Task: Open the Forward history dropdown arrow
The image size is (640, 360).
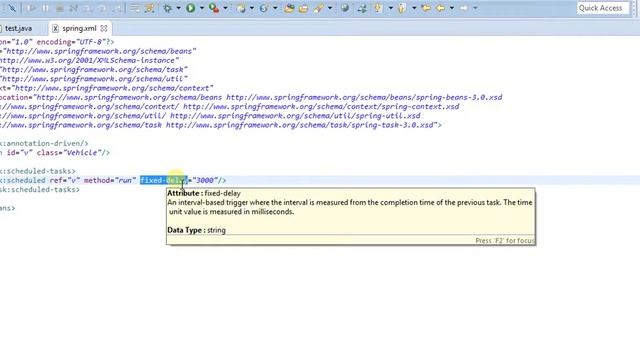Action: (x=475, y=8)
